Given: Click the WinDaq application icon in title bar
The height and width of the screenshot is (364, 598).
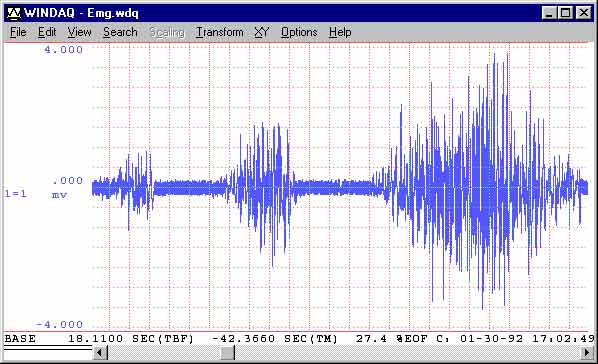Looking at the screenshot, I should pos(14,13).
